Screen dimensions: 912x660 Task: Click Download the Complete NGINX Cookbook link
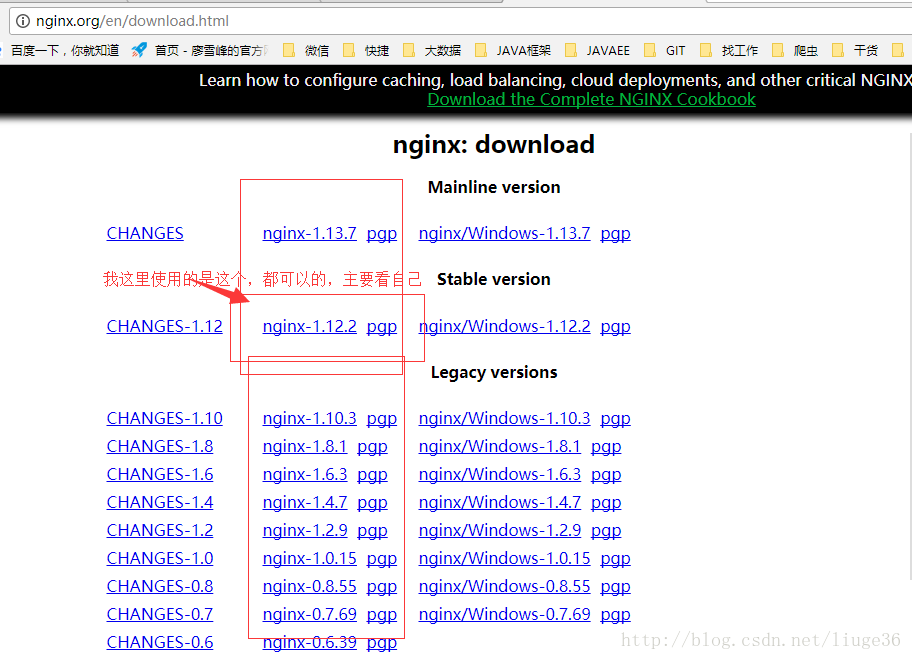pos(592,99)
